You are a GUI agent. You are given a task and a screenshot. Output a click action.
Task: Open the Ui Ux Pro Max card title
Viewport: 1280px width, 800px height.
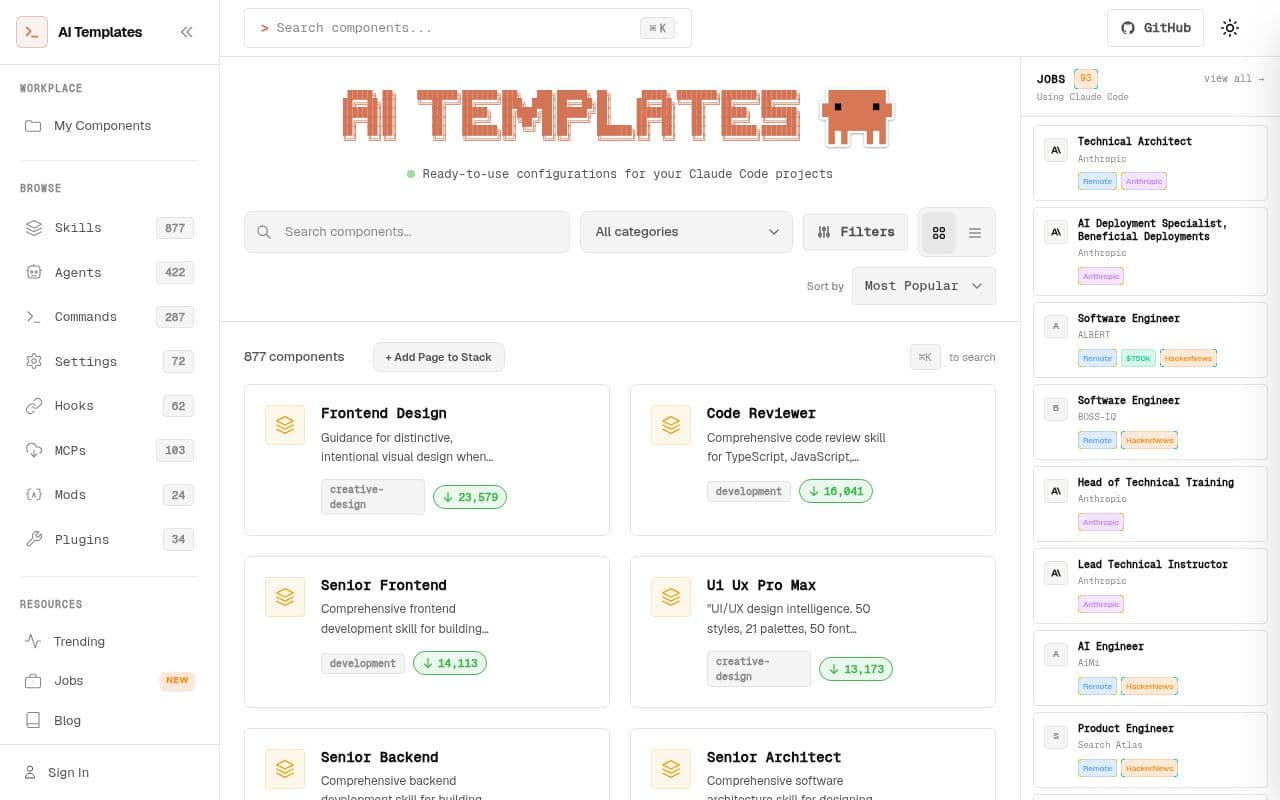pyautogui.click(x=761, y=585)
